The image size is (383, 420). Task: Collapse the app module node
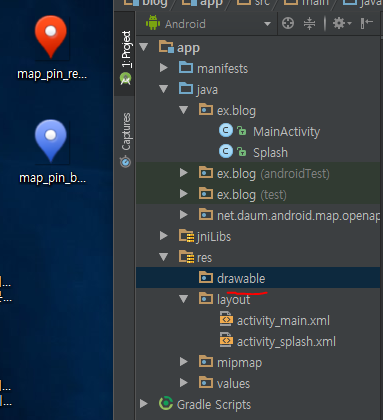[x=144, y=47]
